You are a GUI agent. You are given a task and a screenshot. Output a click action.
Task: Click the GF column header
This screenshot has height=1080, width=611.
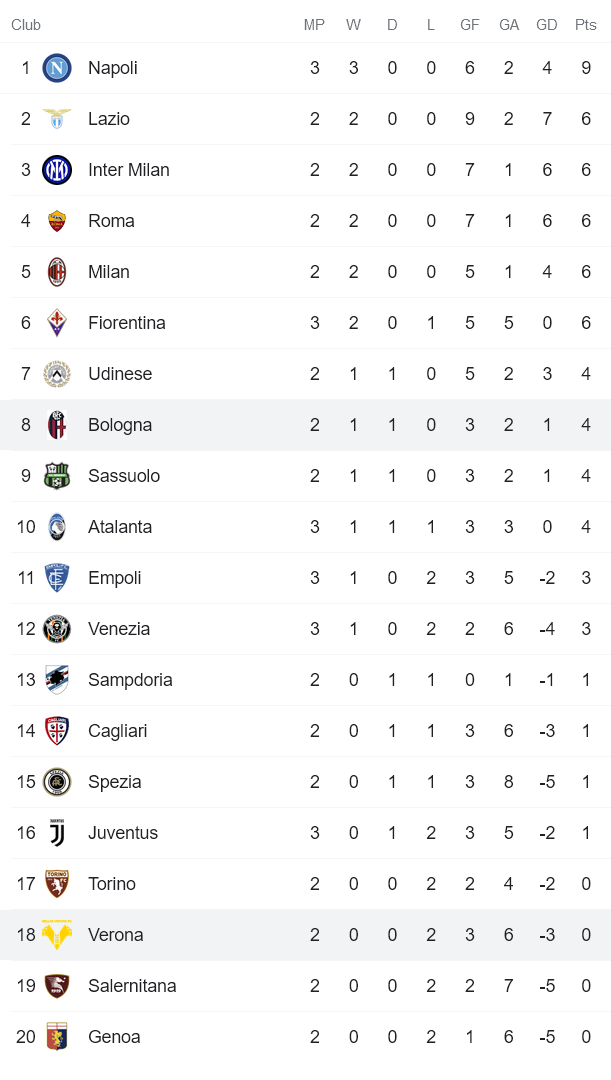[x=470, y=25]
